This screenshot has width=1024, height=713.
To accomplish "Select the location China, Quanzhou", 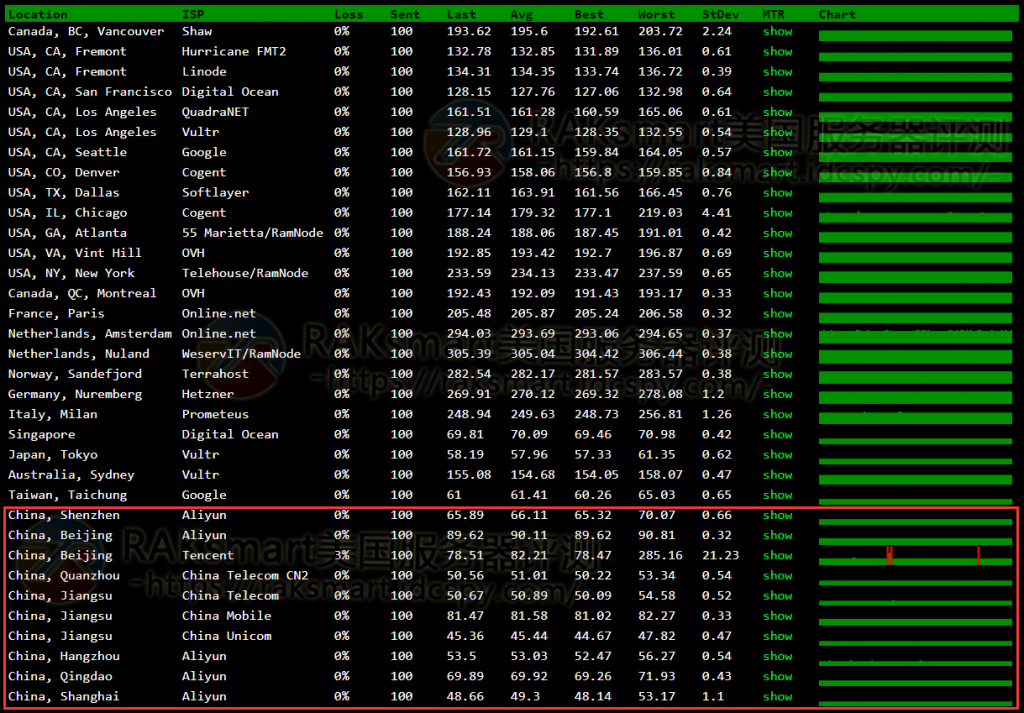I will [64, 575].
